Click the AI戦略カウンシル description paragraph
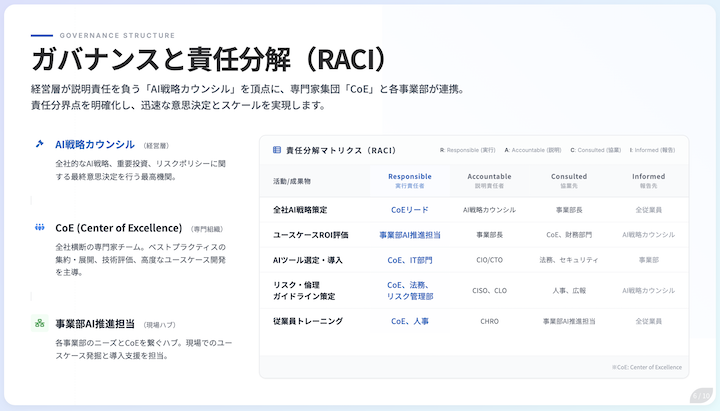Viewport: 720px width, 411px height. [x=141, y=170]
